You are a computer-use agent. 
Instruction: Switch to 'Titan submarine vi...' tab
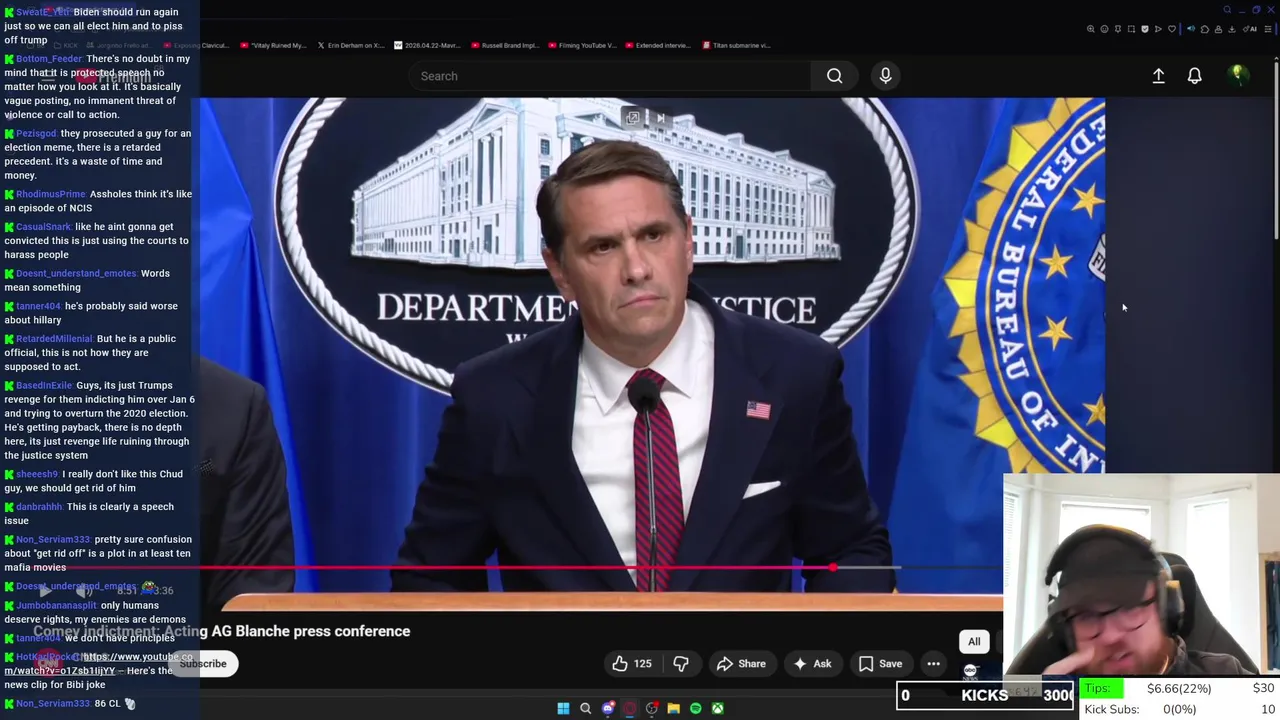[736, 45]
